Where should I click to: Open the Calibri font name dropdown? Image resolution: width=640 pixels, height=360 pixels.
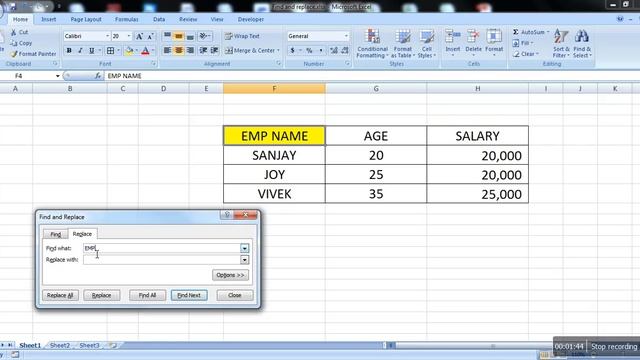point(107,36)
